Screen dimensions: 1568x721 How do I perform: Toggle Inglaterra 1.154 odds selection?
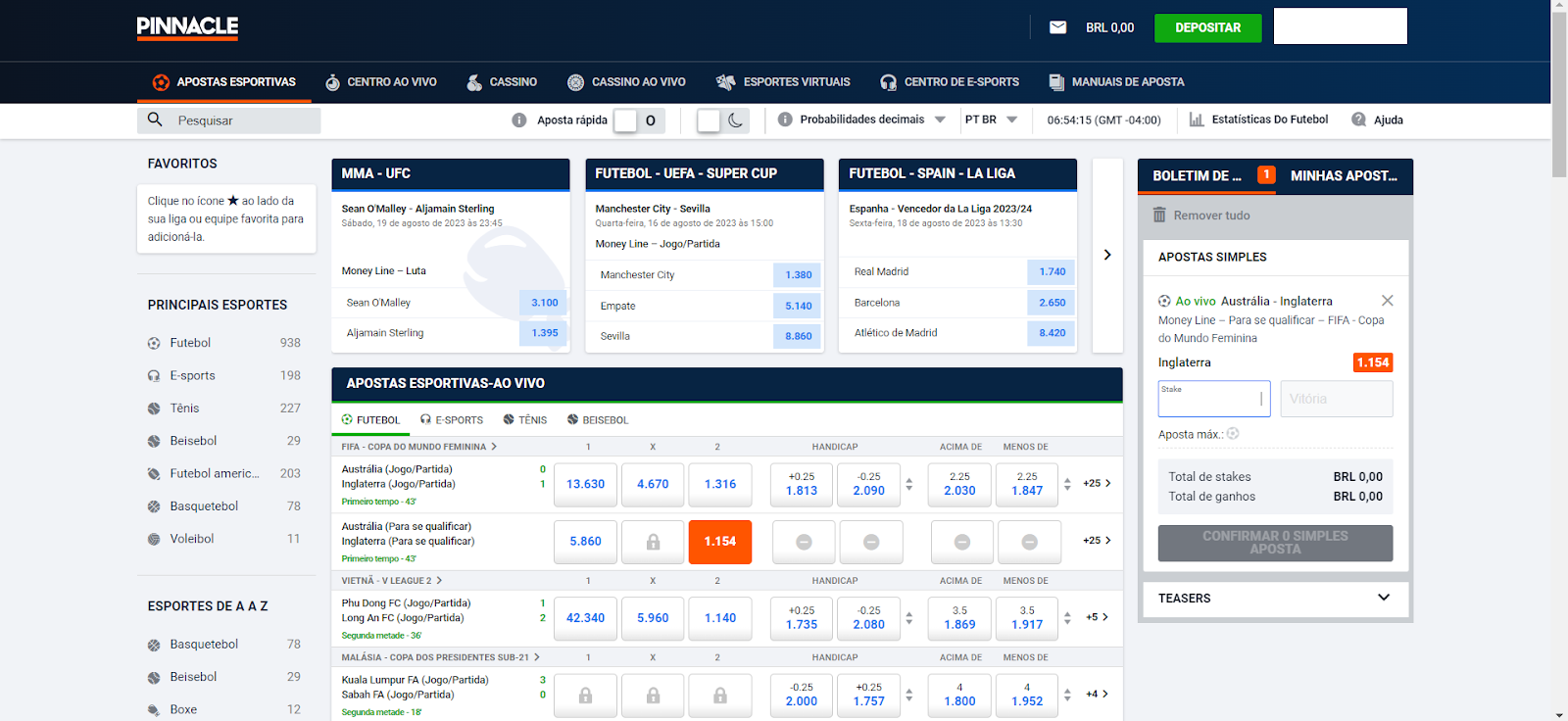click(x=720, y=542)
